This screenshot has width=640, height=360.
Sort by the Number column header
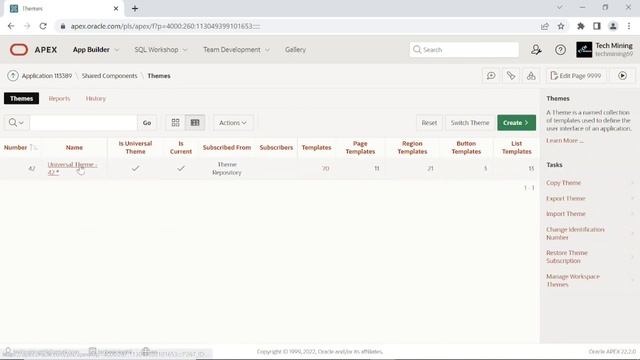click(16, 147)
